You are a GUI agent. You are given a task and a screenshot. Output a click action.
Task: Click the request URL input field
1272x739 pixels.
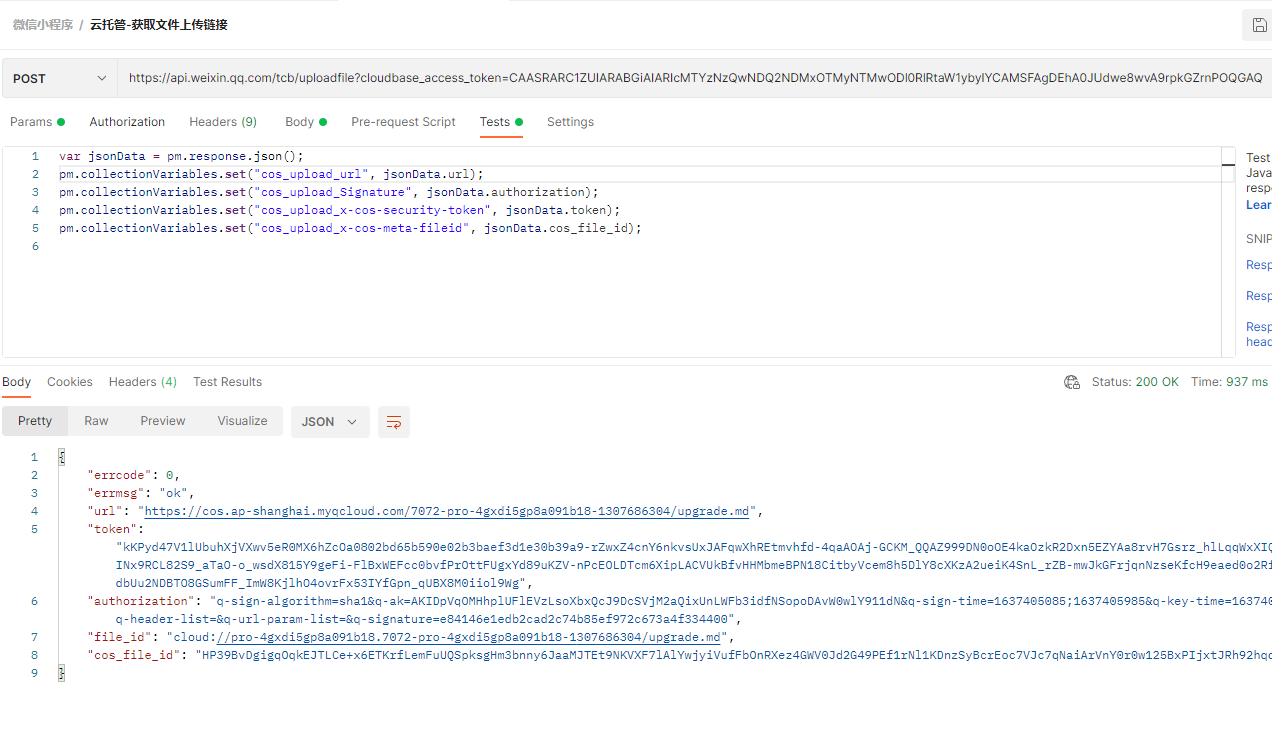[695, 78]
